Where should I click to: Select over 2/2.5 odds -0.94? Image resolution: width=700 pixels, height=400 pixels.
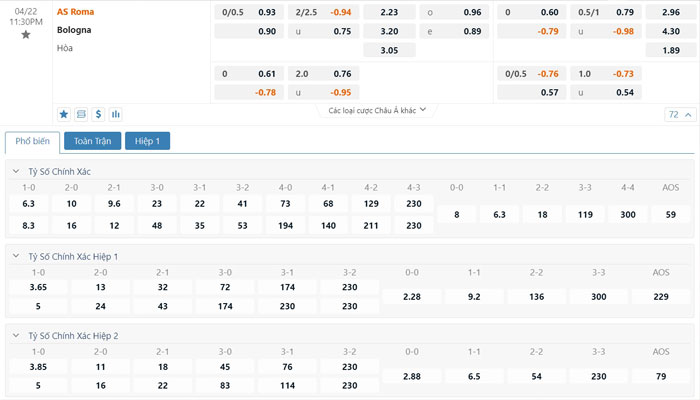(324, 12)
